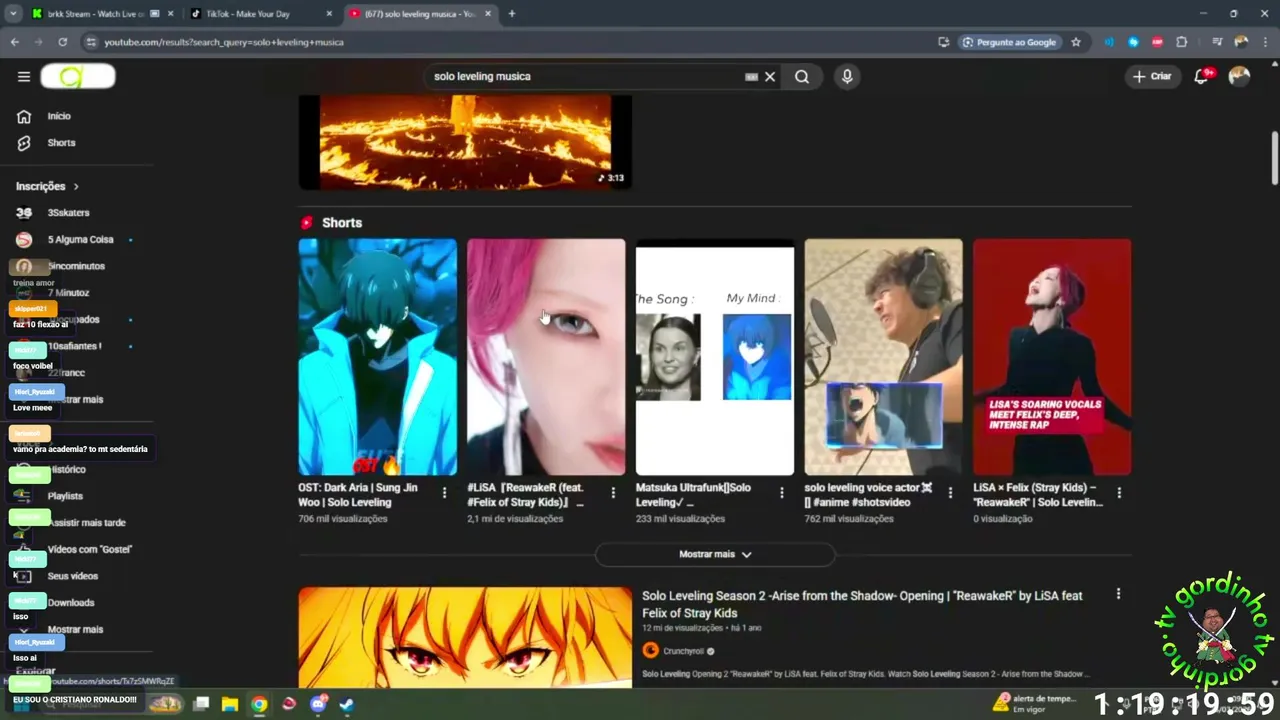1280x720 pixels.
Task: Open Steam from the taskbar
Action: point(346,704)
